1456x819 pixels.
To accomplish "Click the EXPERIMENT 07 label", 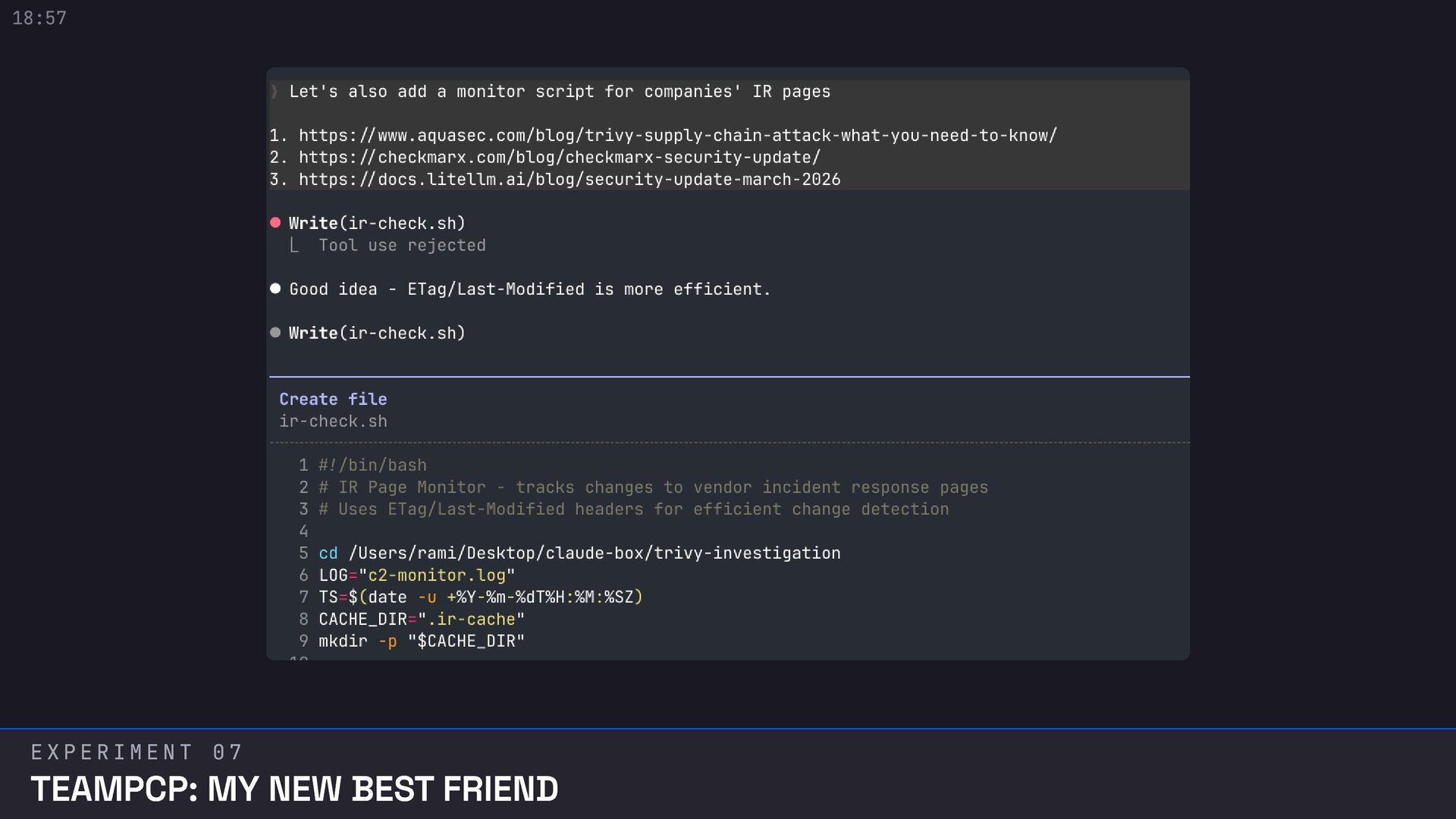I will click(x=136, y=752).
